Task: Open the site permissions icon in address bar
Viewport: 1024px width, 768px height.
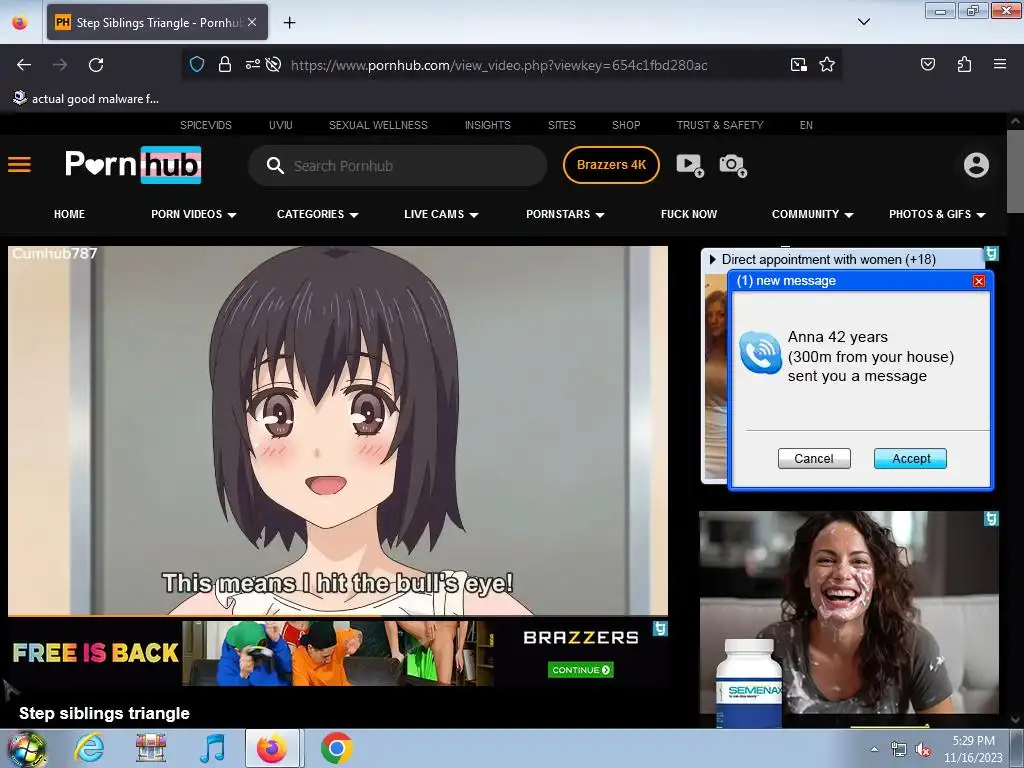Action: pos(252,64)
